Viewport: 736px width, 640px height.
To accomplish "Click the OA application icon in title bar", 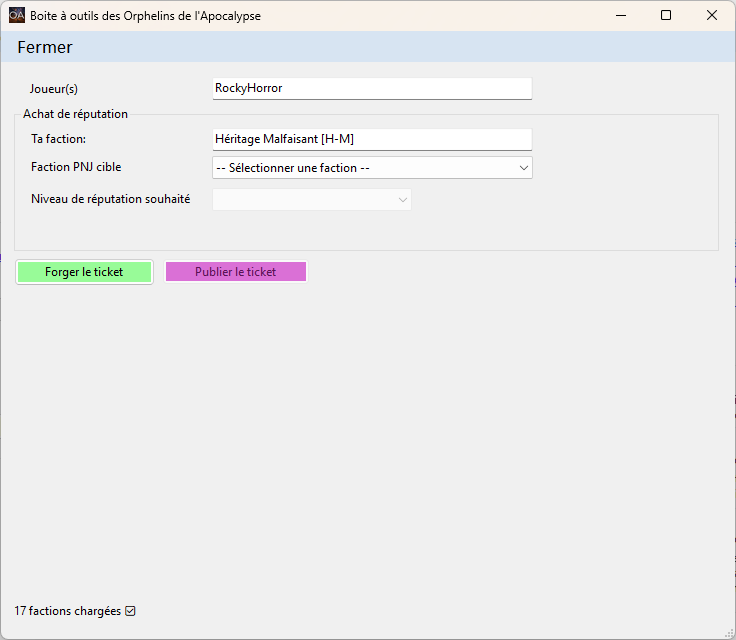I will tap(17, 16).
